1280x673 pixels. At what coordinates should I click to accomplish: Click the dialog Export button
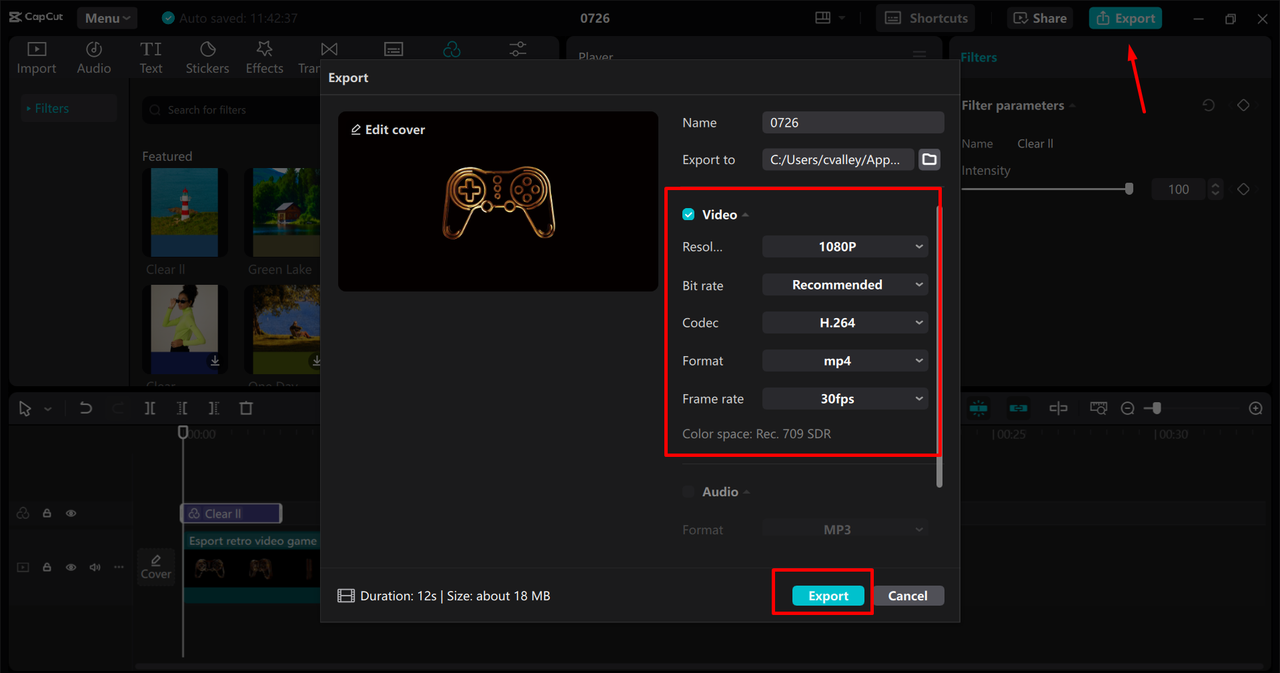[828, 596]
